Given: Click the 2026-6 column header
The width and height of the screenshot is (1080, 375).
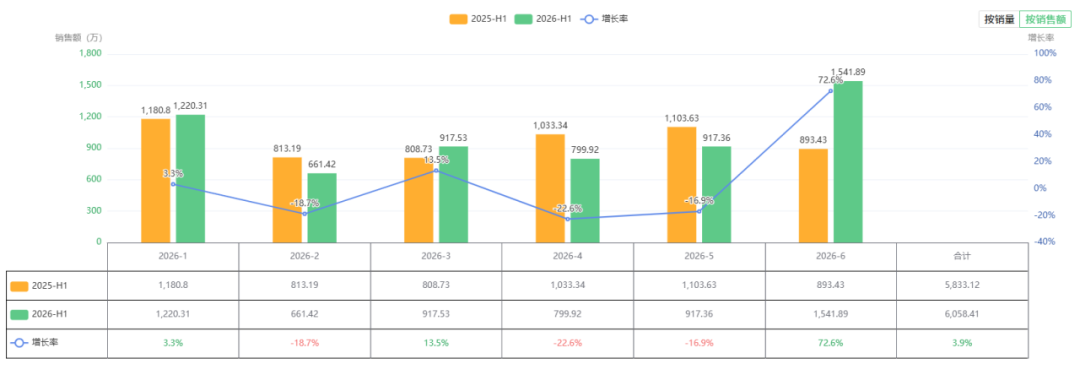Looking at the screenshot, I should (x=831, y=256).
